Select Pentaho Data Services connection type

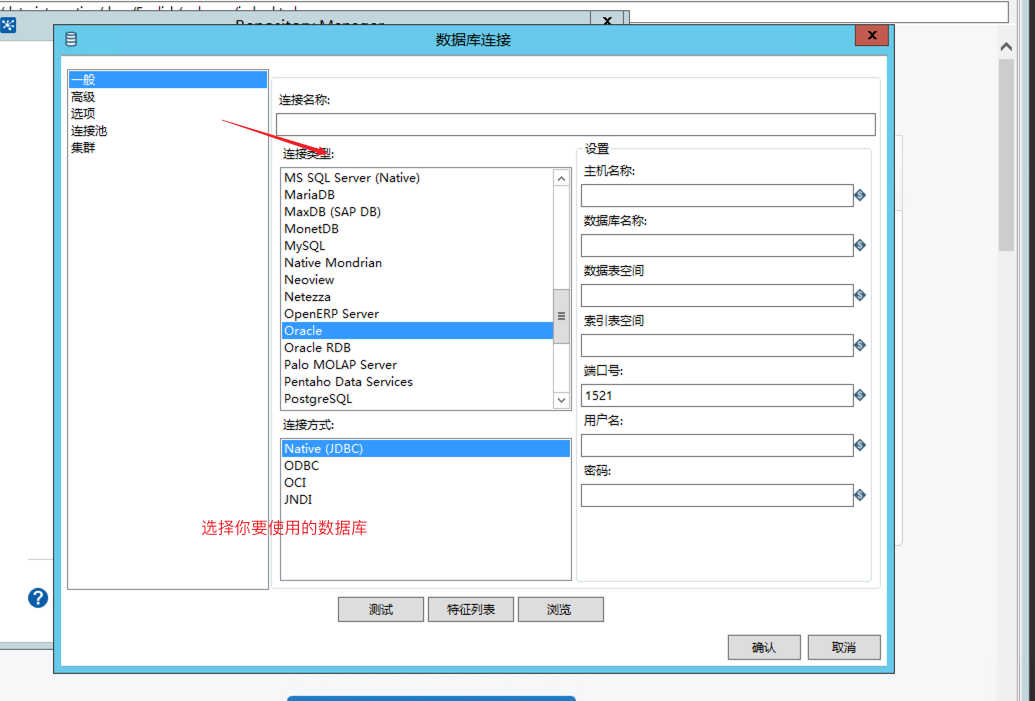tap(417, 382)
